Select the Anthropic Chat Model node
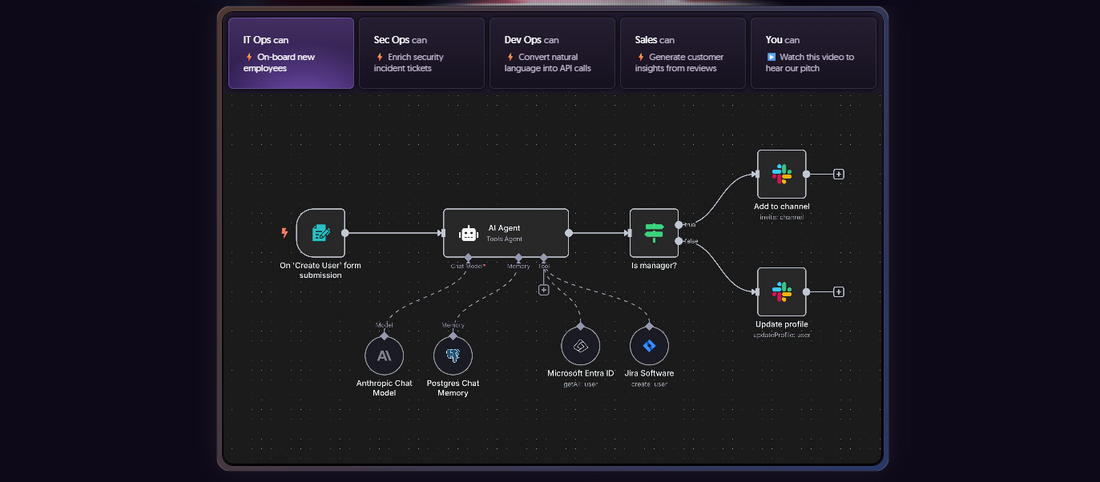The width and height of the screenshot is (1100, 482). pos(384,355)
